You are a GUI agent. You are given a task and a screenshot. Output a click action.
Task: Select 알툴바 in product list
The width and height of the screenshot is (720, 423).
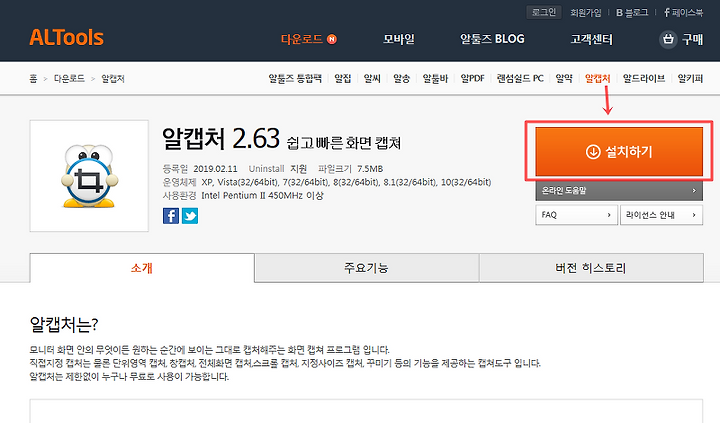[435, 79]
